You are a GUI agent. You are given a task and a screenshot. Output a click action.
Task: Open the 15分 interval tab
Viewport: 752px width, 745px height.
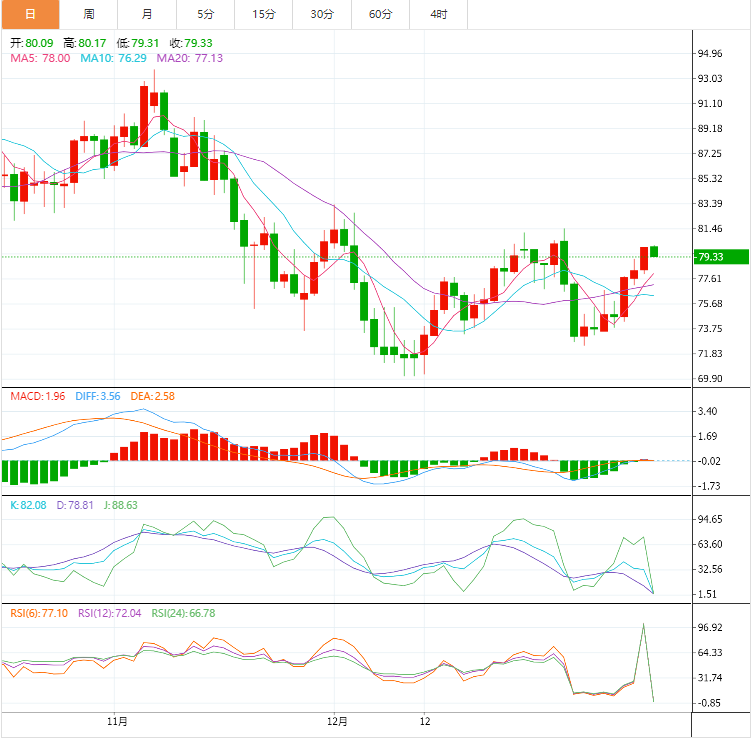tap(264, 14)
